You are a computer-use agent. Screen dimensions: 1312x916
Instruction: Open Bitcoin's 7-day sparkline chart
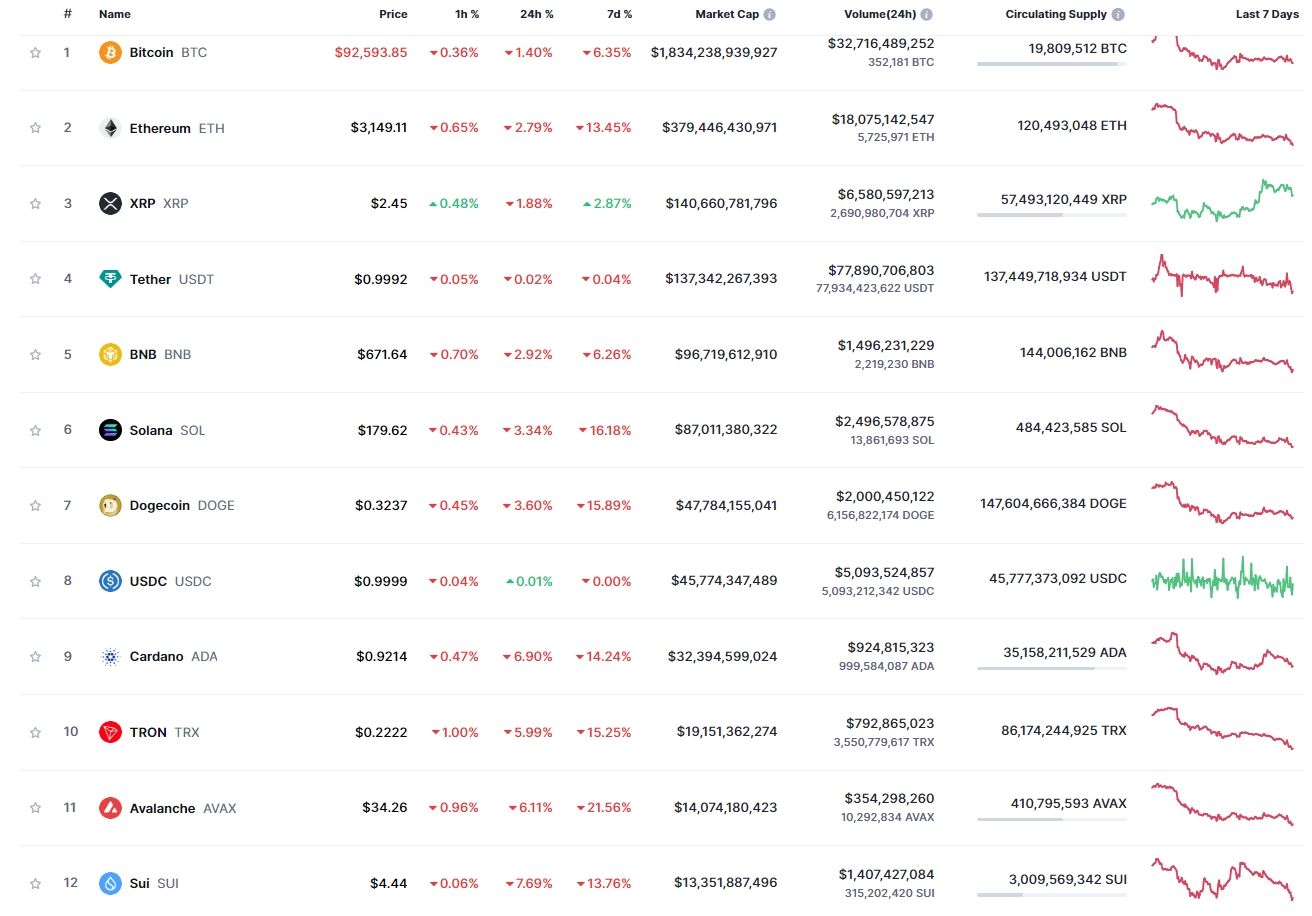pos(1222,52)
